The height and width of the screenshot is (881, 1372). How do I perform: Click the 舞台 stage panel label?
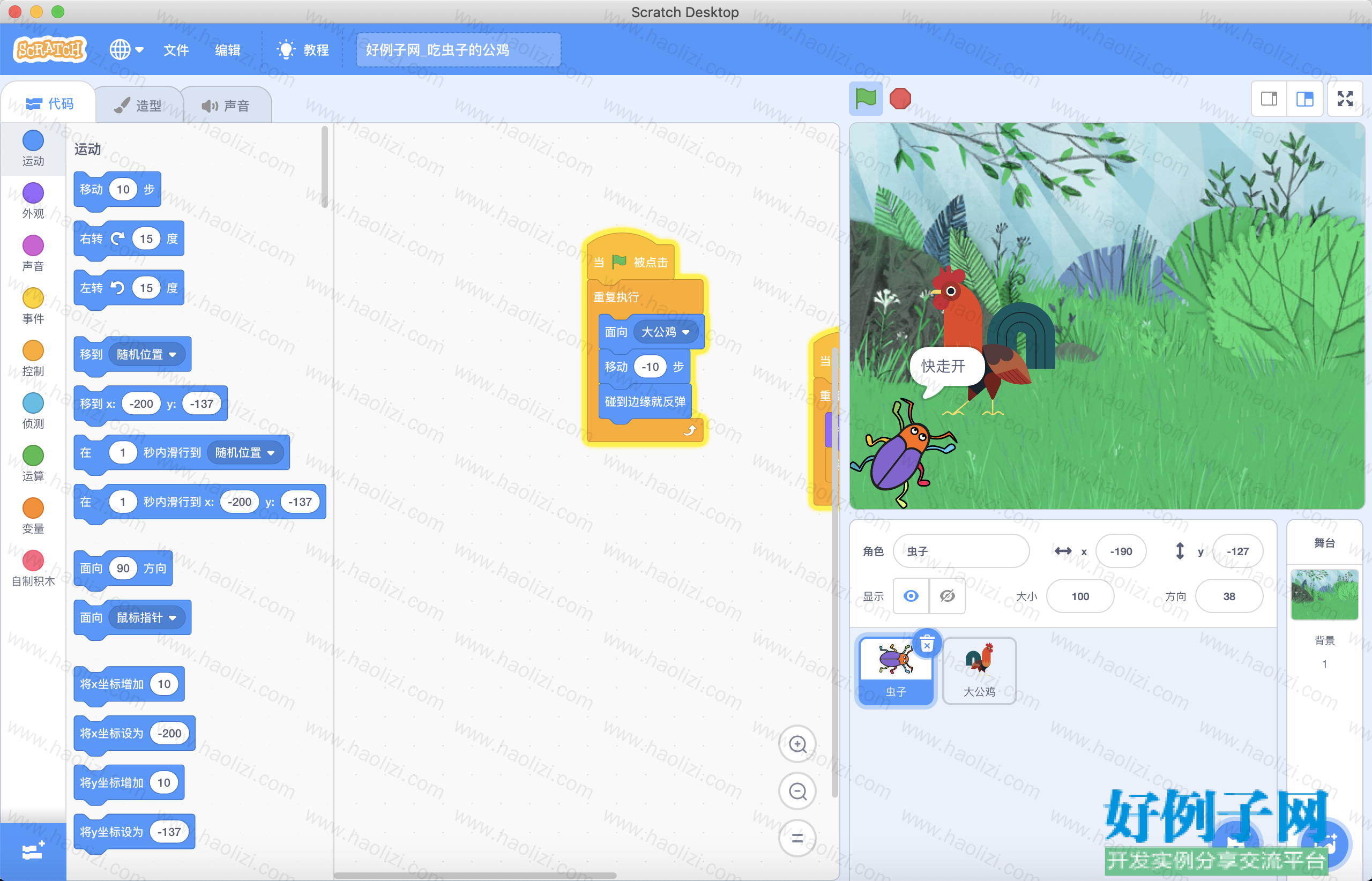point(1324,543)
